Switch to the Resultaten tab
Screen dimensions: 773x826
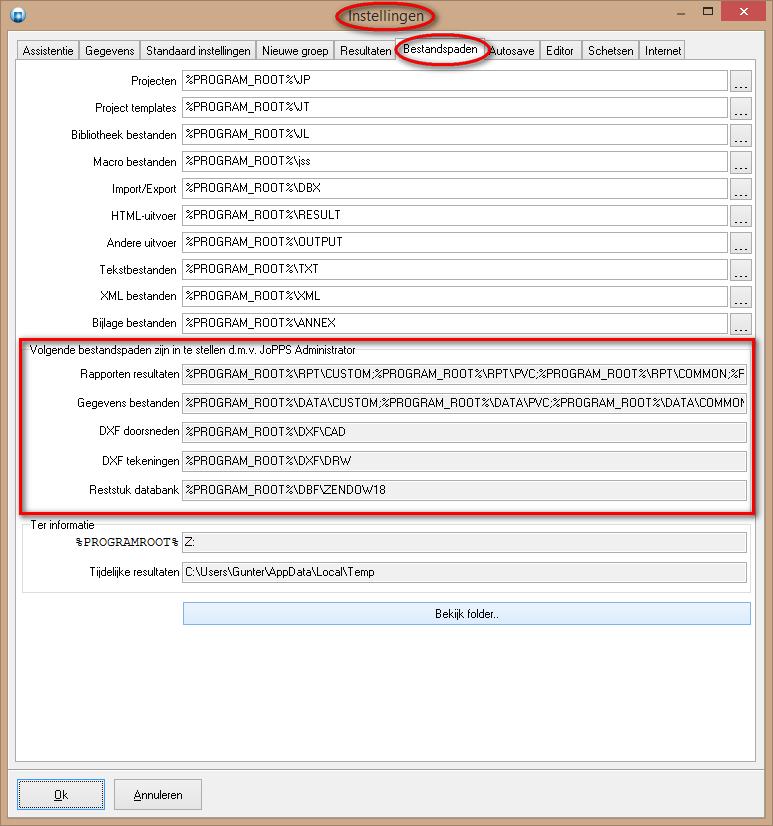(365, 51)
